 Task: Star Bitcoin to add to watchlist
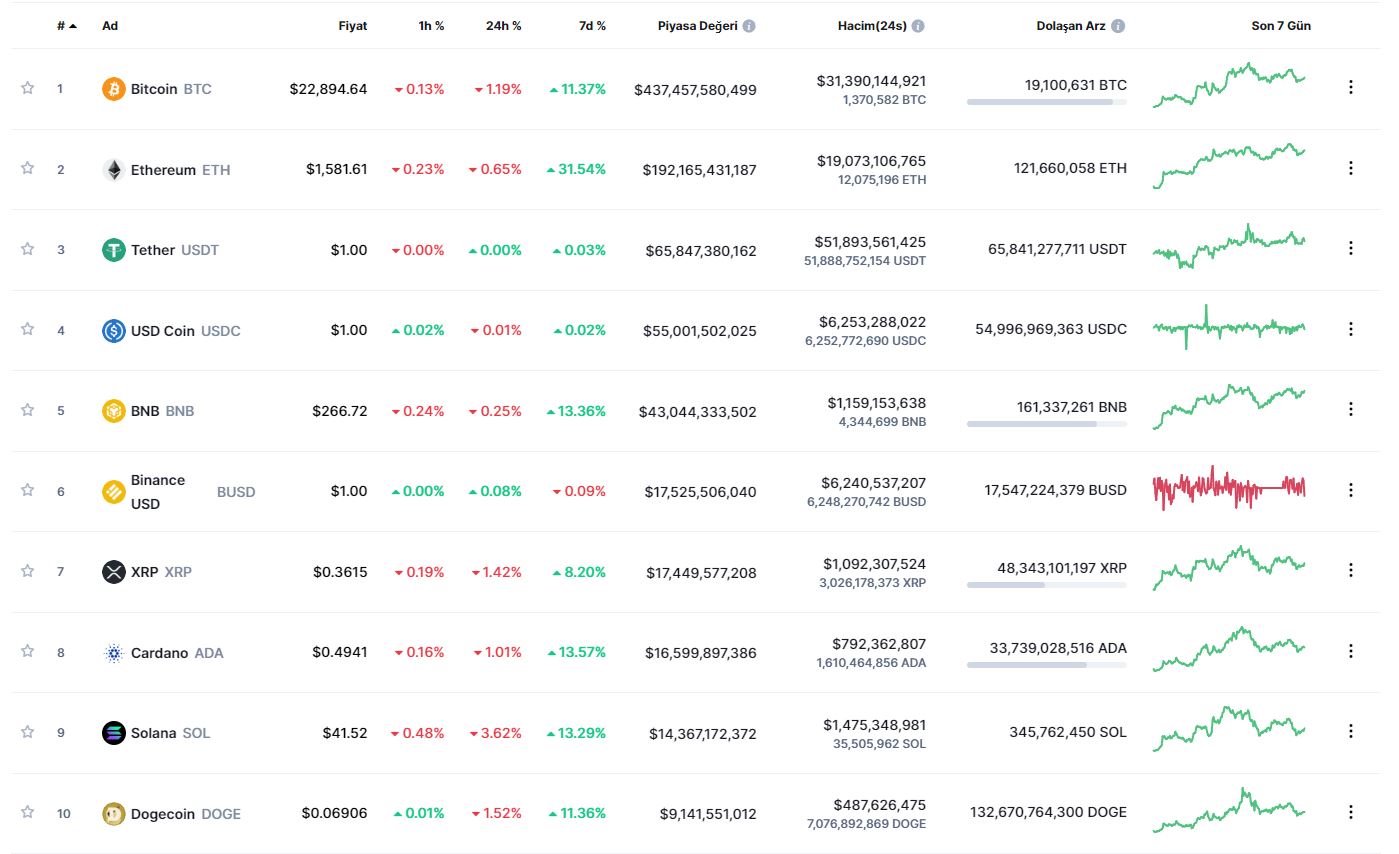pyautogui.click(x=27, y=88)
